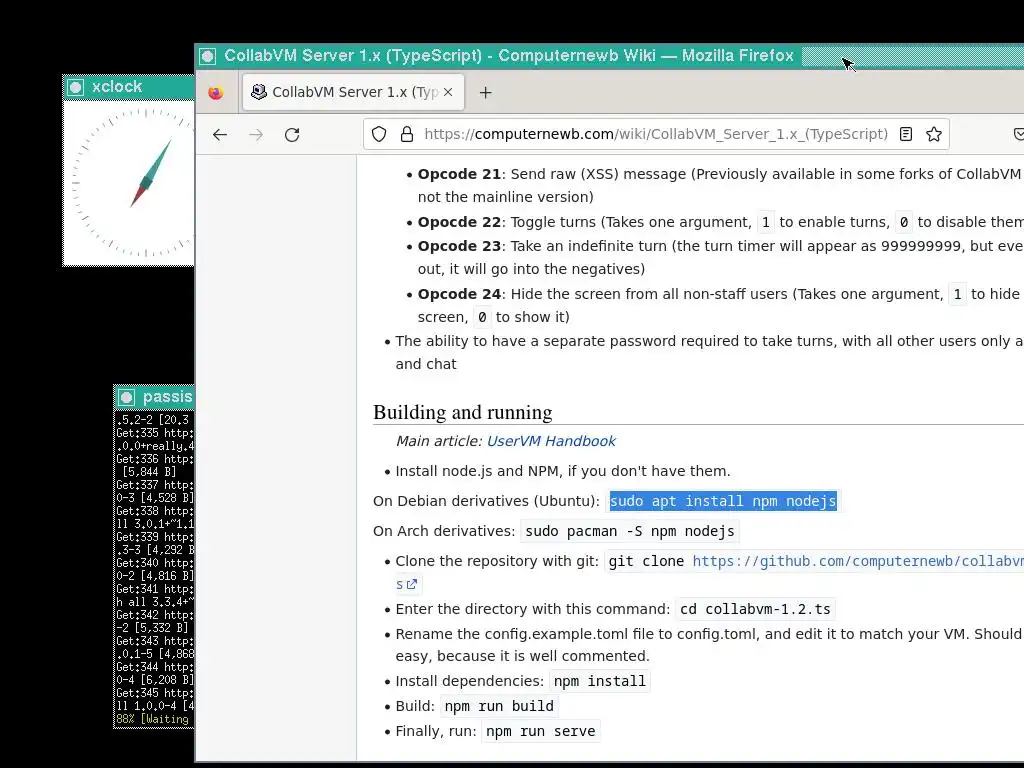
Task: Reload the wiki page
Action: pos(292,135)
